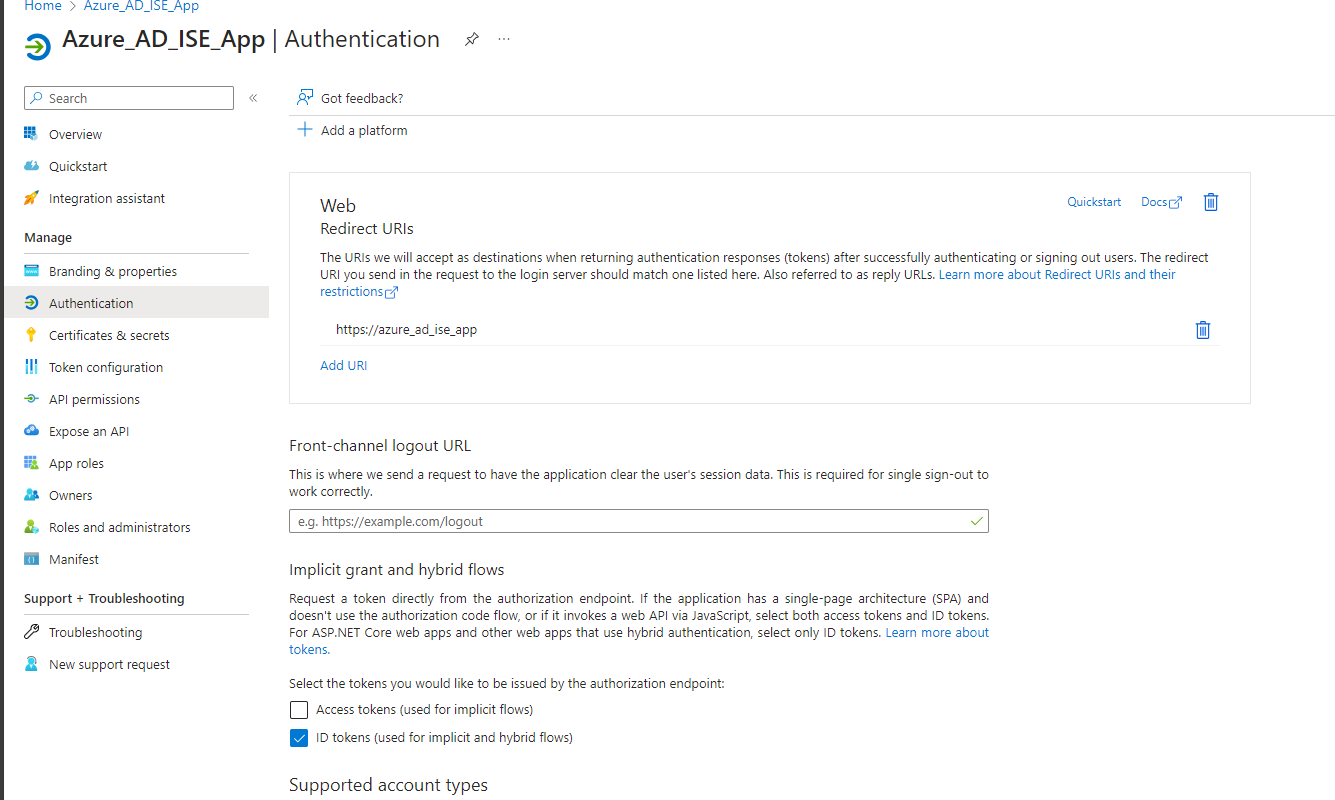Click the Token configuration bars icon
The height and width of the screenshot is (800, 1335).
pos(31,367)
